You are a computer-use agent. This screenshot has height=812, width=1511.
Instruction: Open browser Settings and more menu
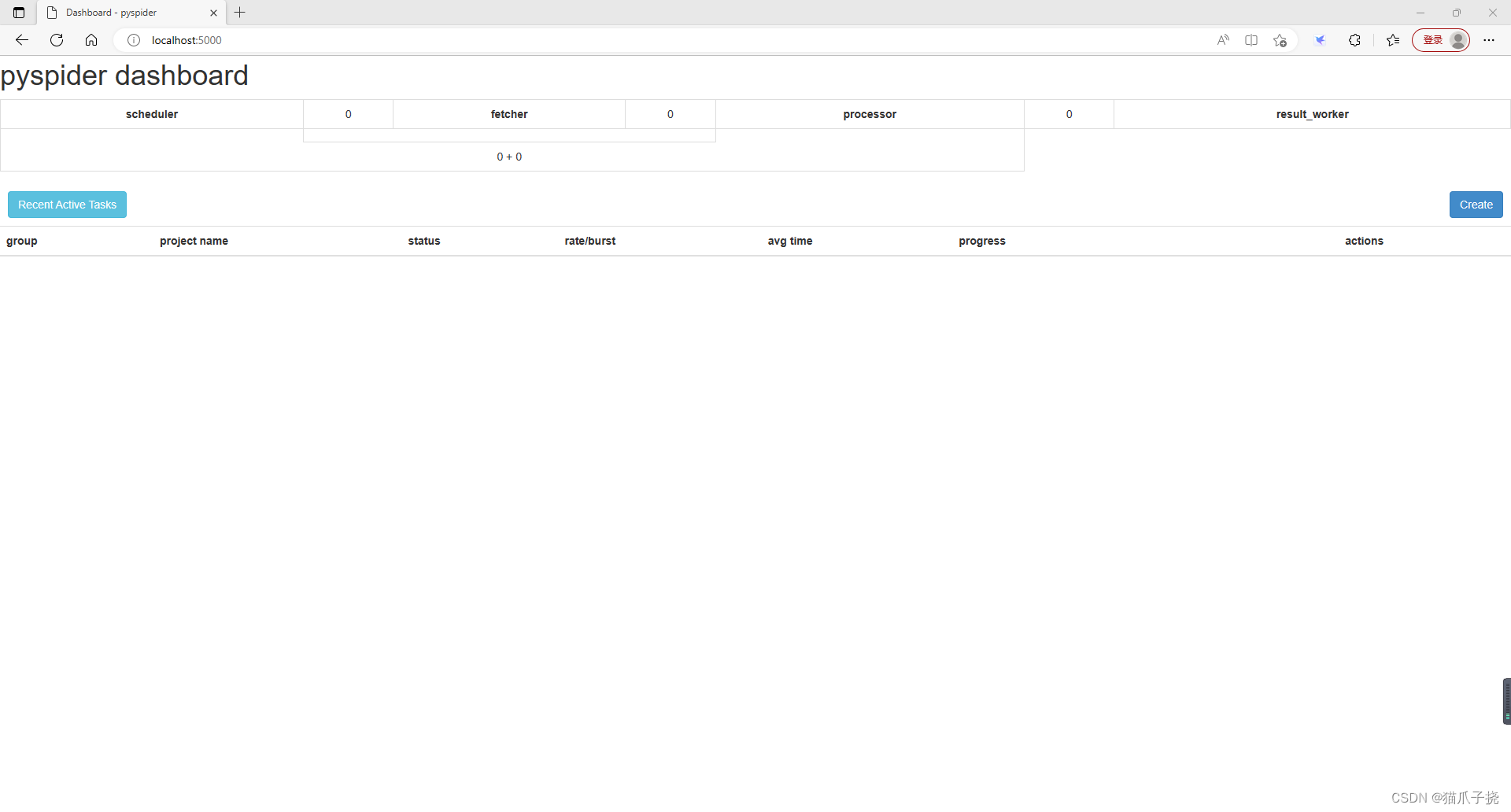pyautogui.click(x=1489, y=40)
